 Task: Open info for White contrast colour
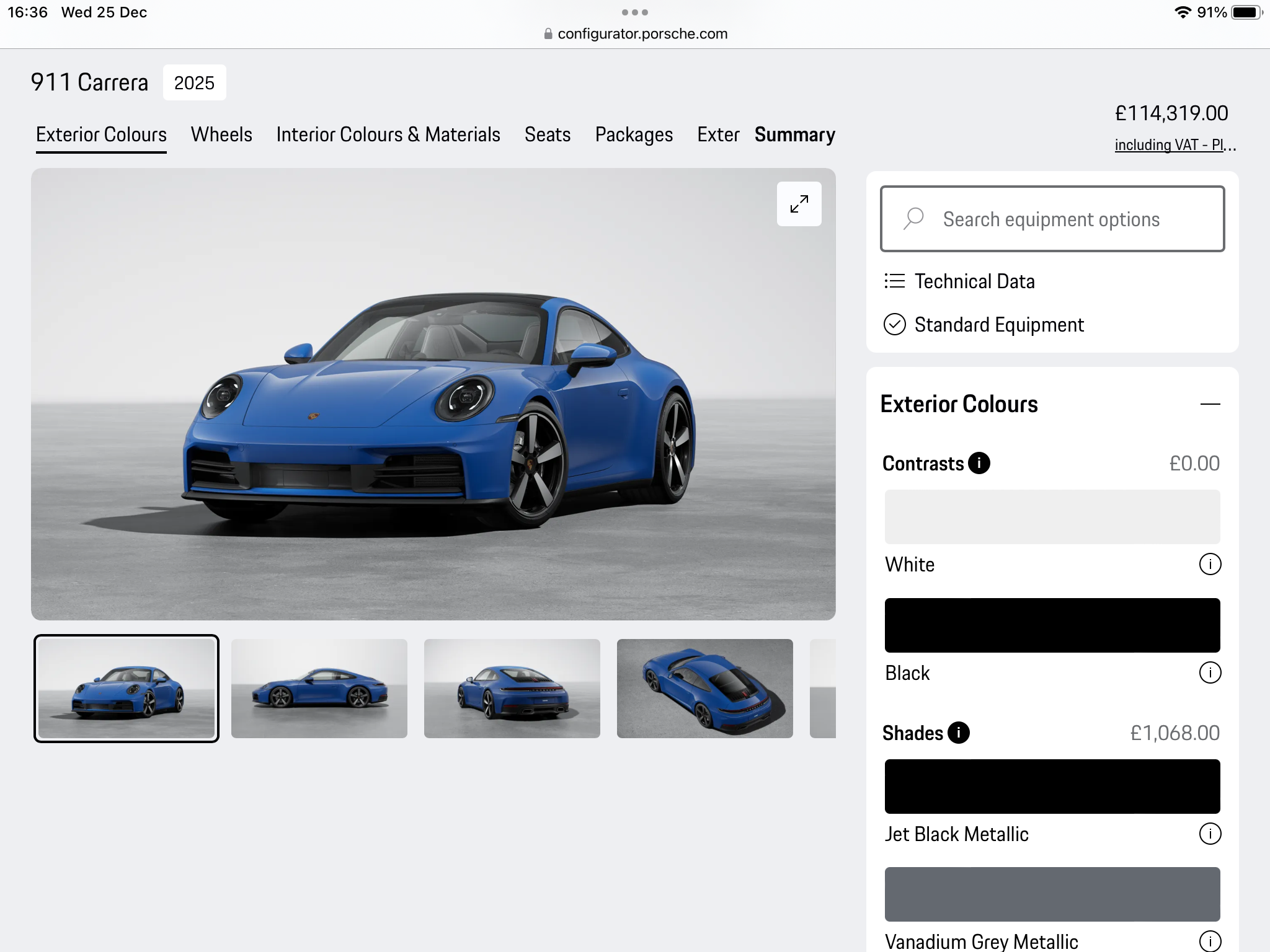(x=1209, y=564)
